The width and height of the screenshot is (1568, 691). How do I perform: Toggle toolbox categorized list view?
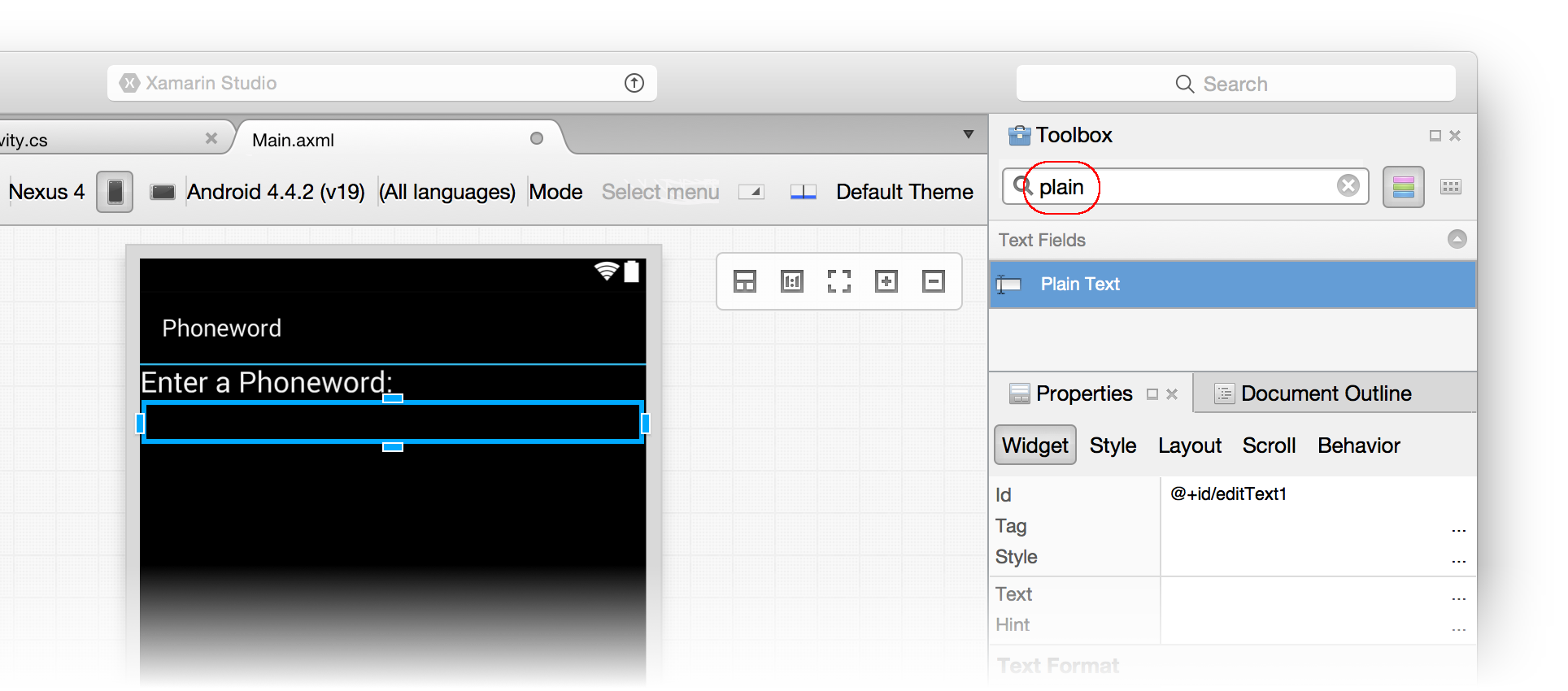pyautogui.click(x=1403, y=187)
